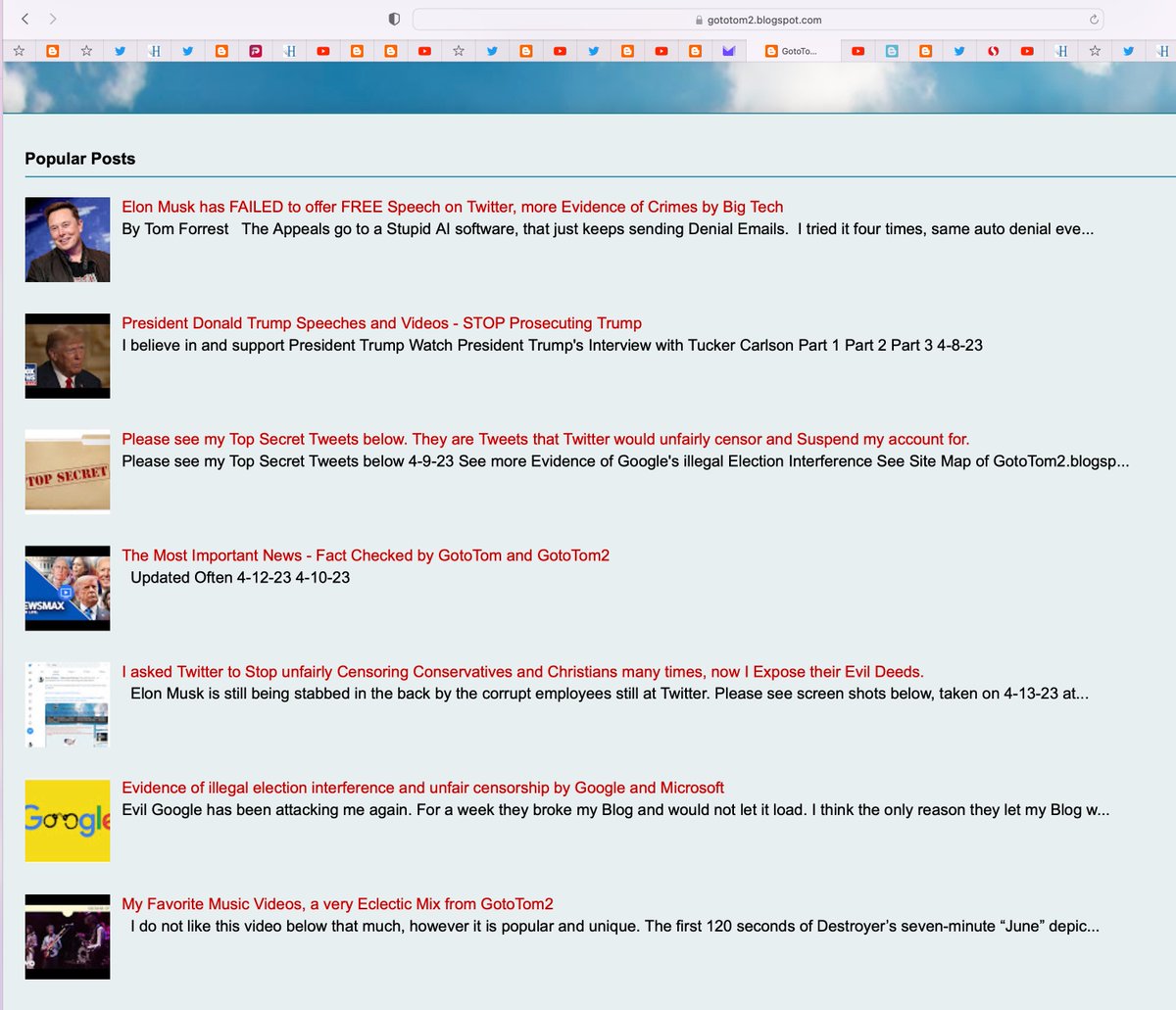
Task: Open the privacy report shield icon
Action: click(x=394, y=19)
